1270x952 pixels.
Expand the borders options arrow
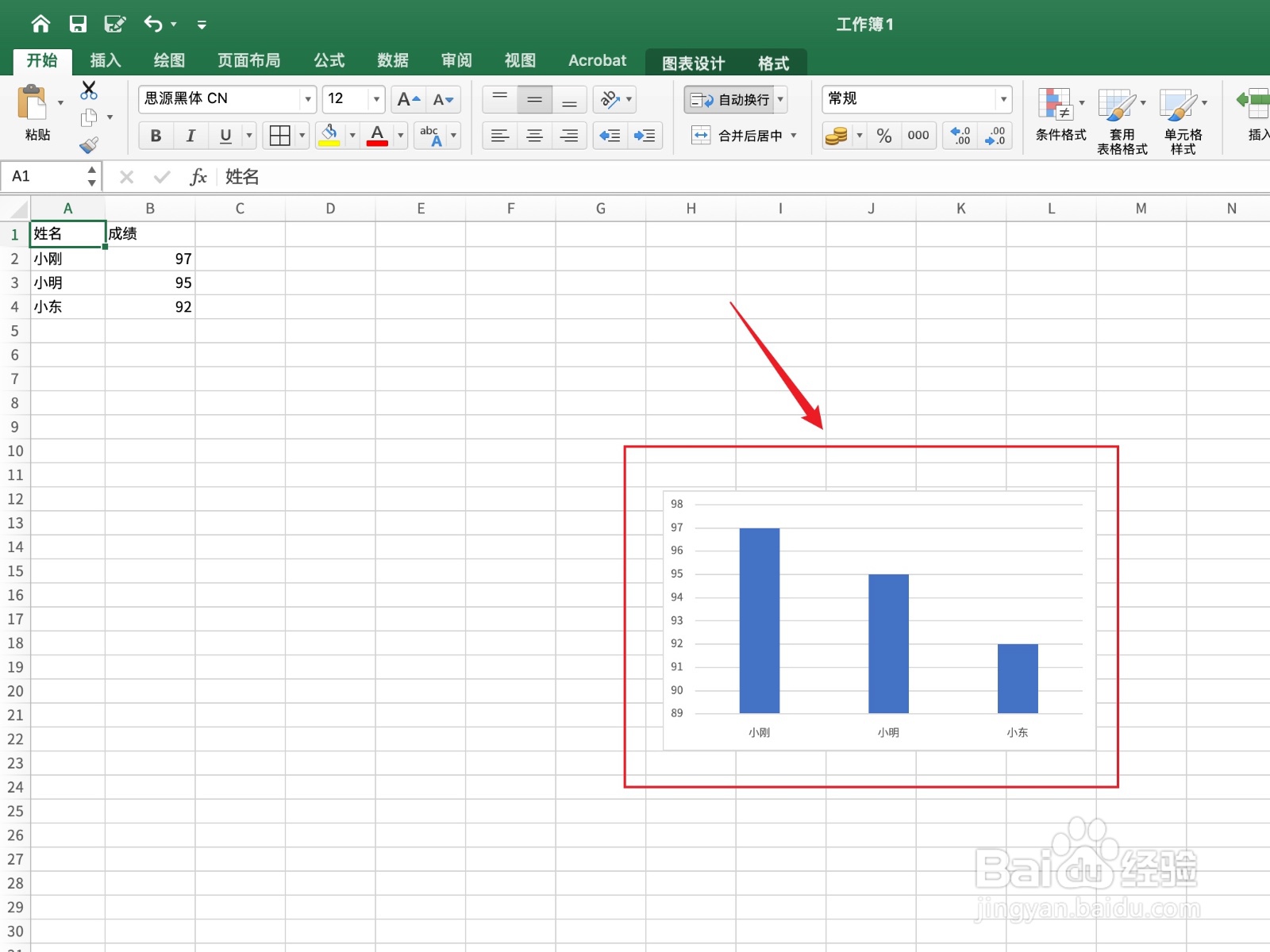(302, 136)
